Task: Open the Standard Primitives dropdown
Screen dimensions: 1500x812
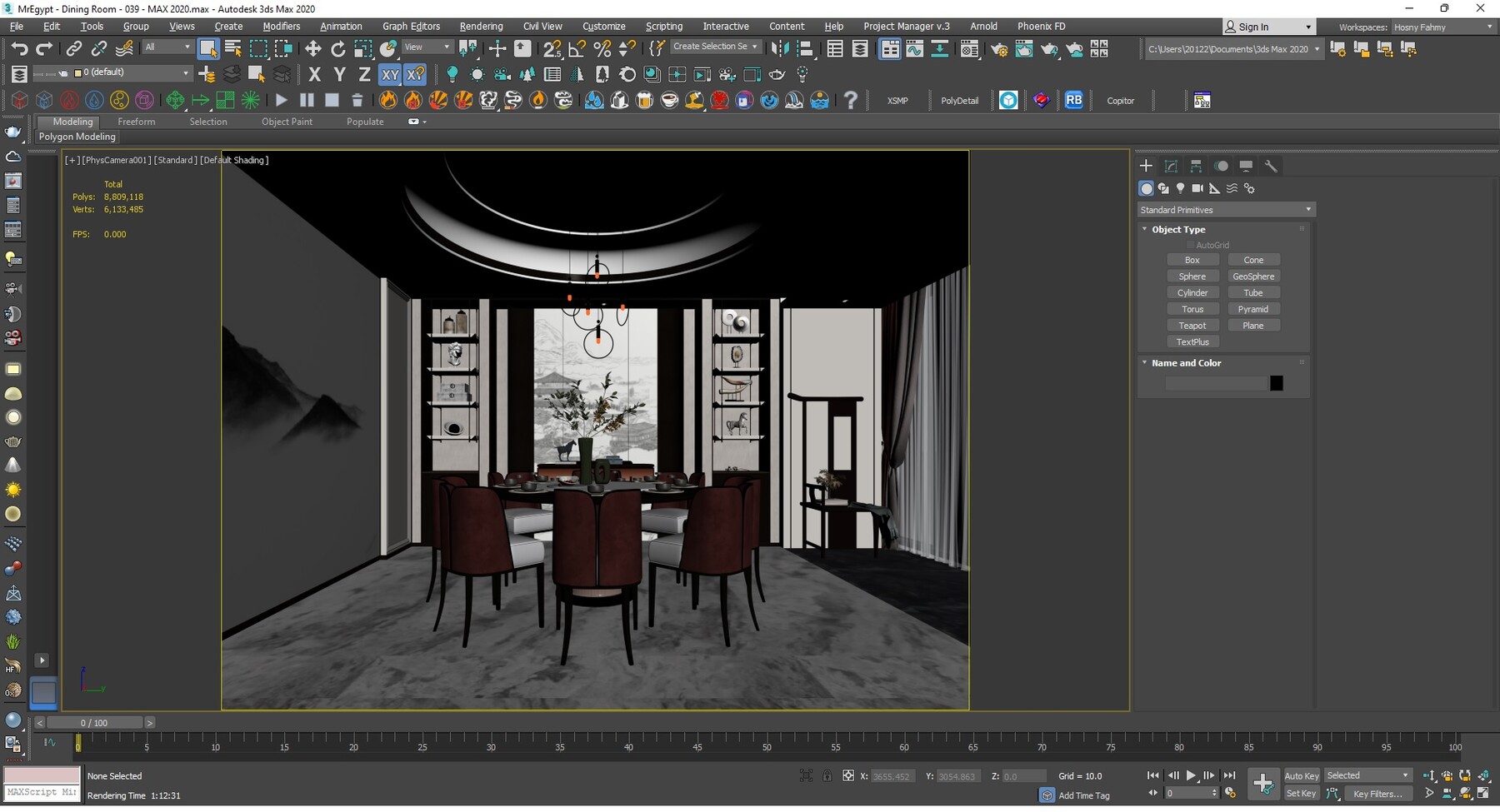Action: coord(1225,210)
